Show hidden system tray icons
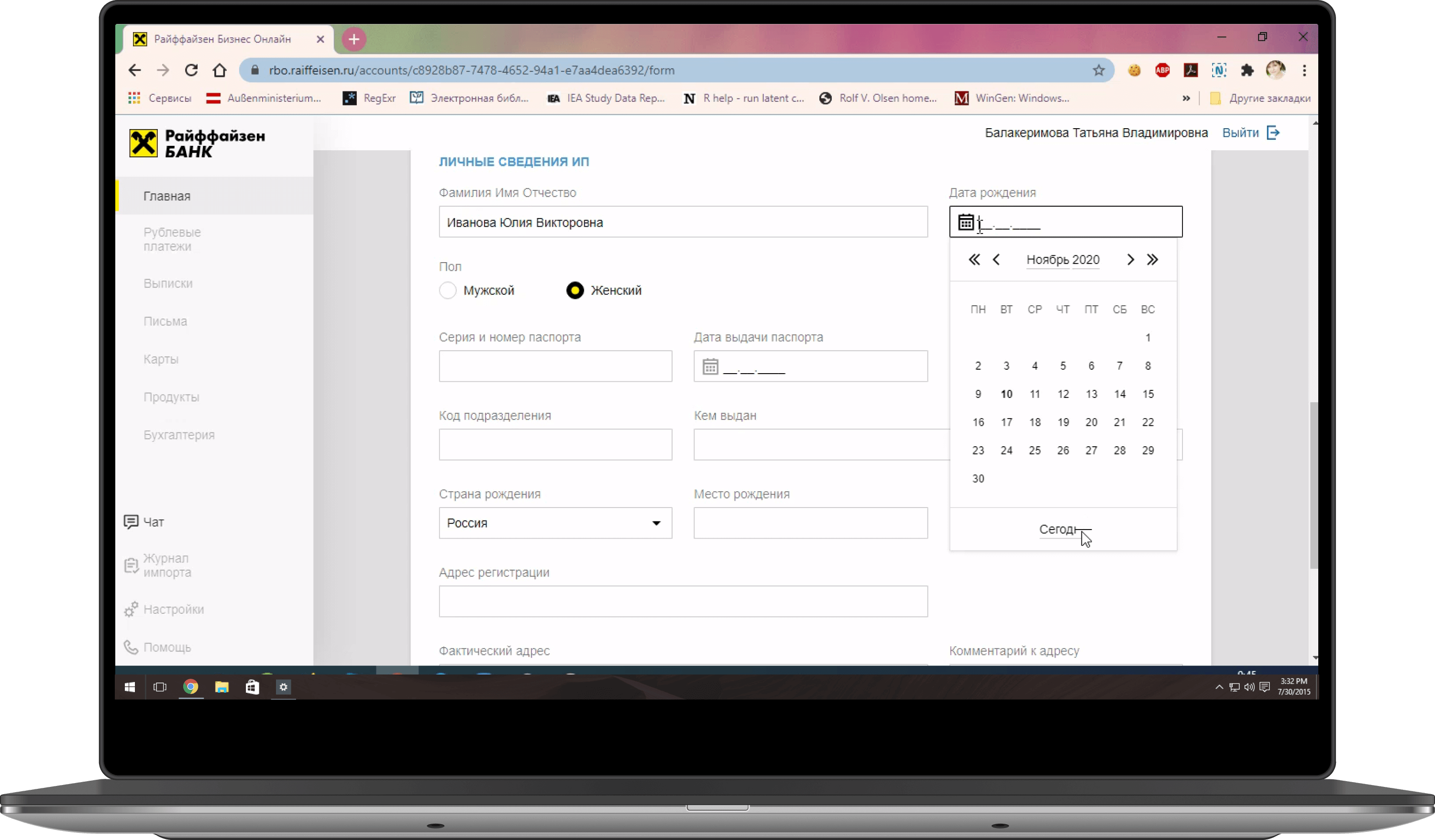The height and width of the screenshot is (840, 1435). [x=1219, y=687]
